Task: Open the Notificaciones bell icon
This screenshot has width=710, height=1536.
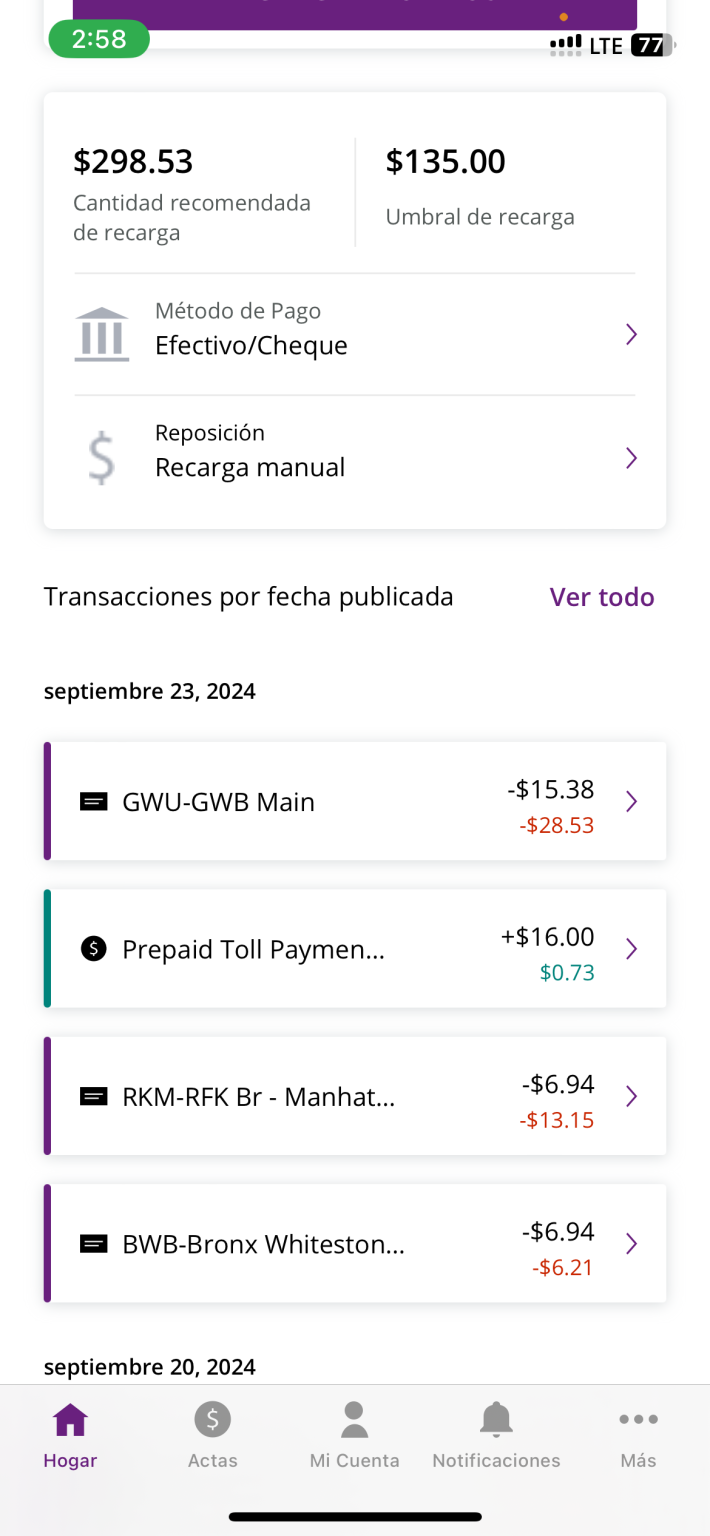Action: coord(496,1419)
